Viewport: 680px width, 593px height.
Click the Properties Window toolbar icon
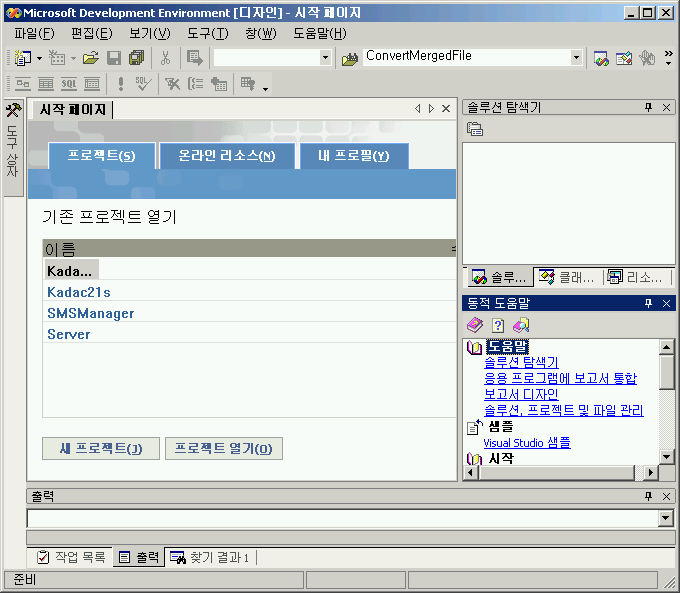point(624,58)
